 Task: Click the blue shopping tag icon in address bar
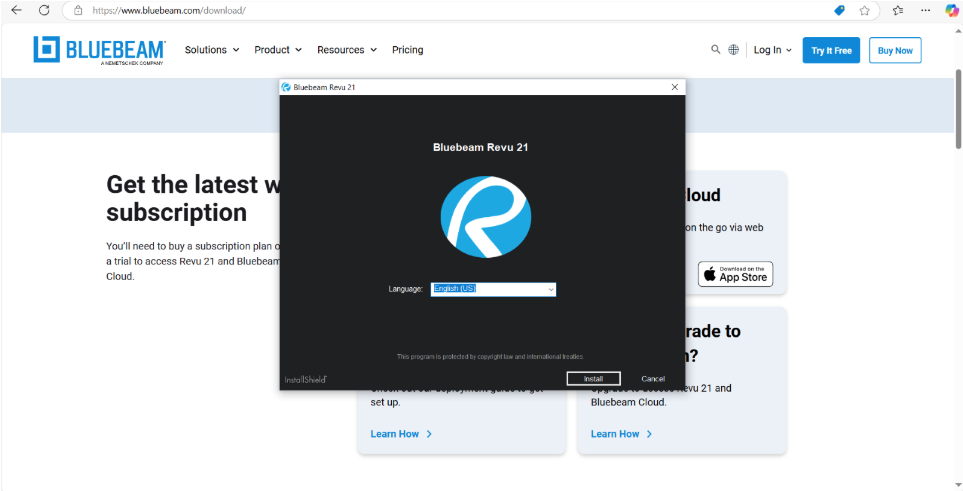click(839, 10)
